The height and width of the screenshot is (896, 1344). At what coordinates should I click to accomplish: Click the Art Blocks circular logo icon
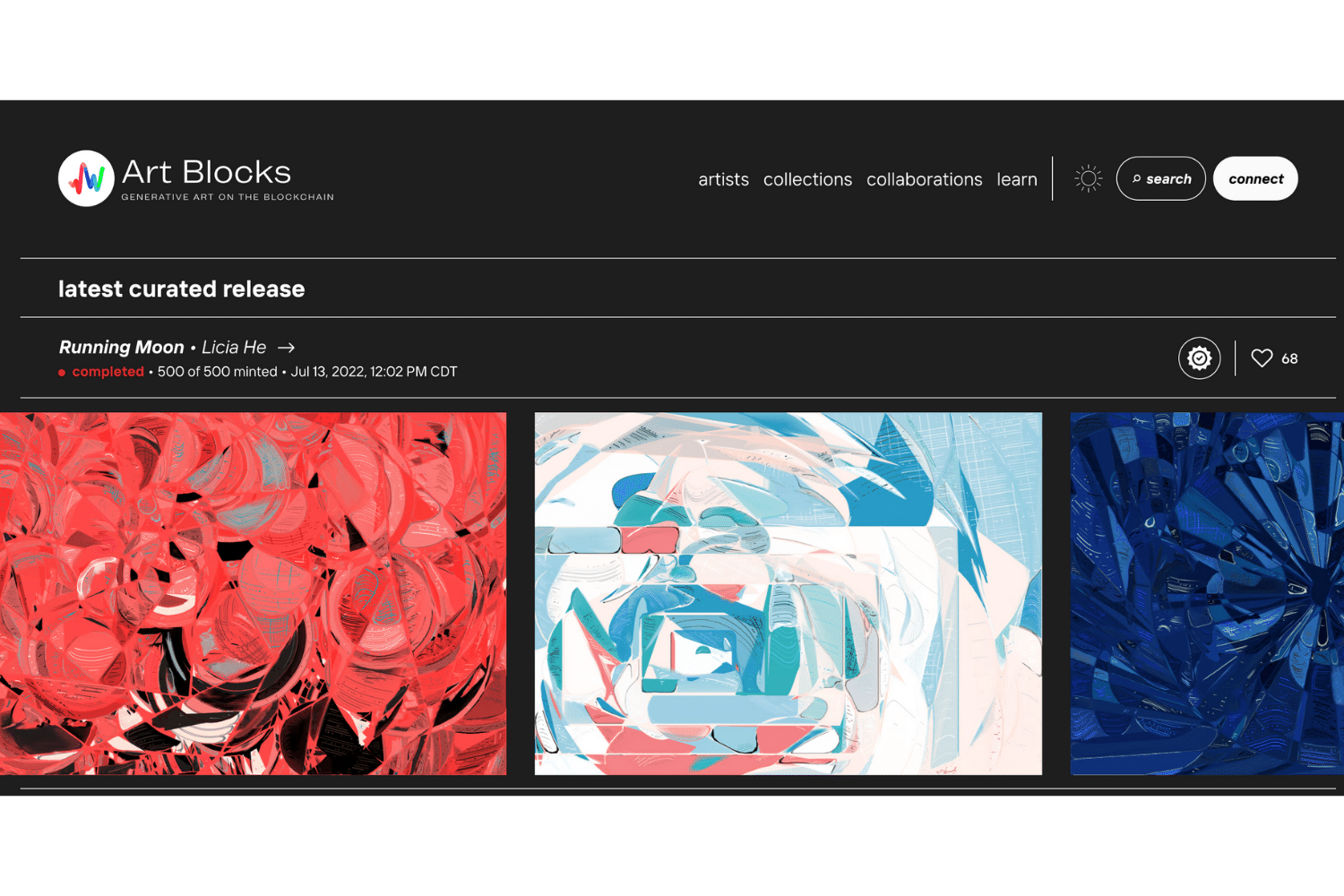tap(86, 178)
